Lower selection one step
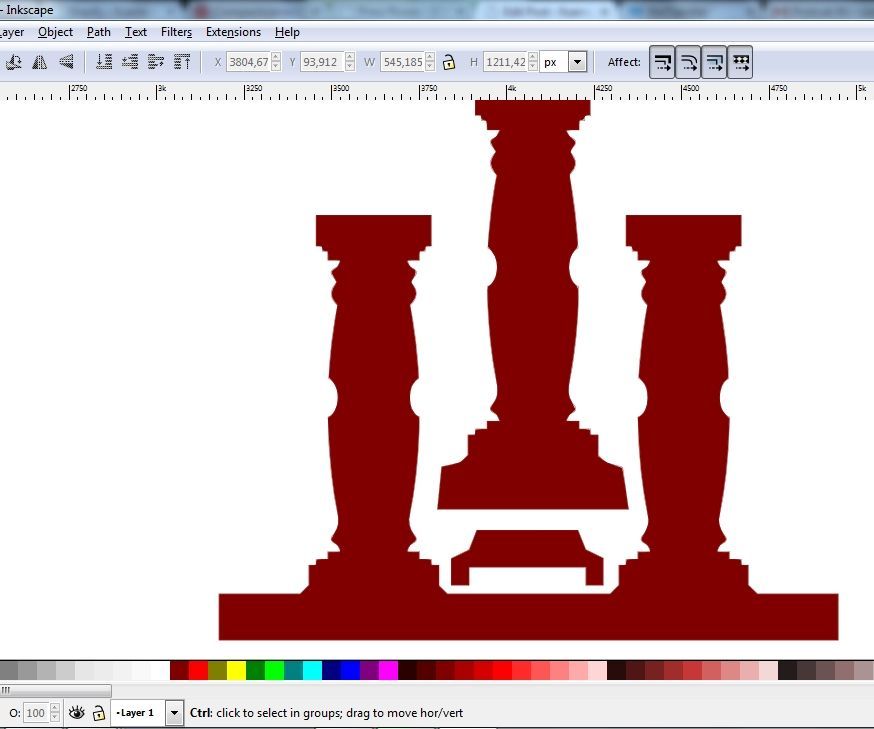Screen dimensions: 874x729 130,62
